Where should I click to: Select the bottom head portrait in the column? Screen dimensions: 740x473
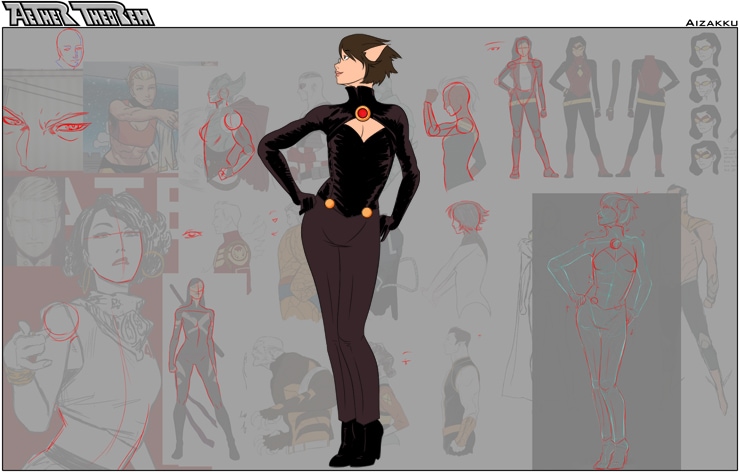click(x=705, y=156)
